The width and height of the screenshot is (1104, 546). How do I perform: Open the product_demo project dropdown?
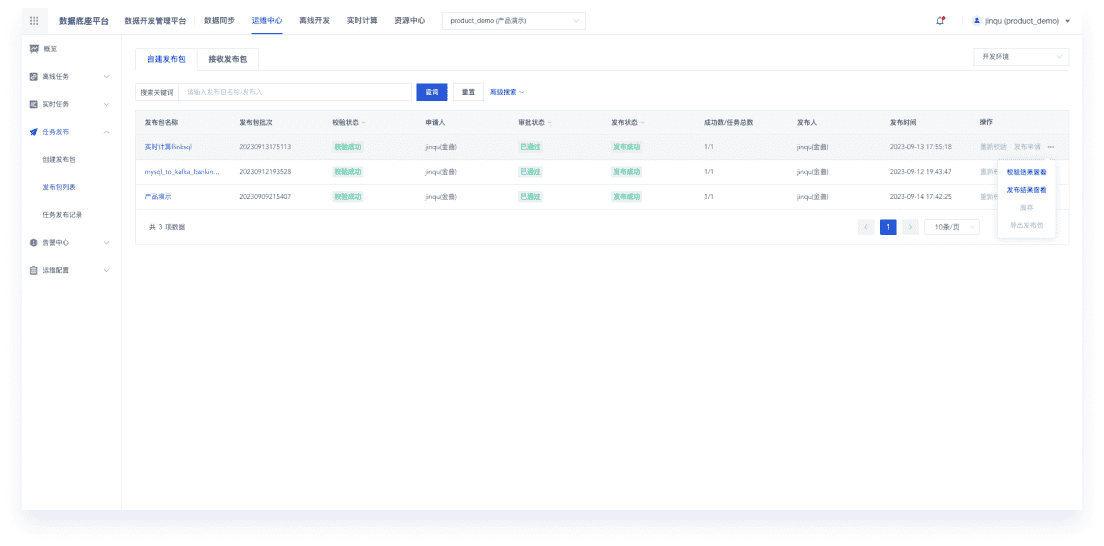513,20
